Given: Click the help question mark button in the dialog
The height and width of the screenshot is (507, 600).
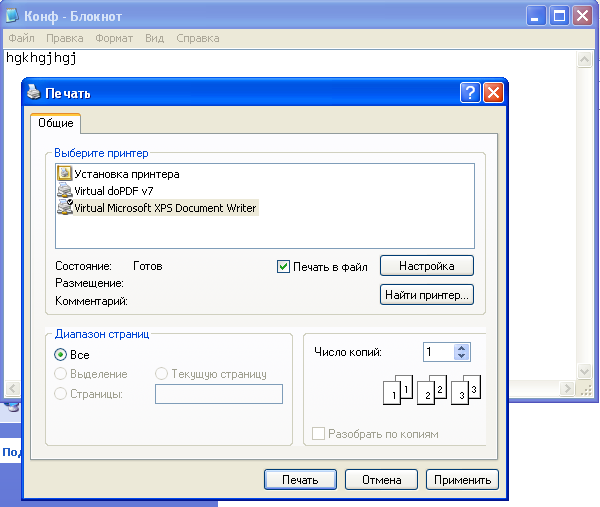Looking at the screenshot, I should point(470,93).
